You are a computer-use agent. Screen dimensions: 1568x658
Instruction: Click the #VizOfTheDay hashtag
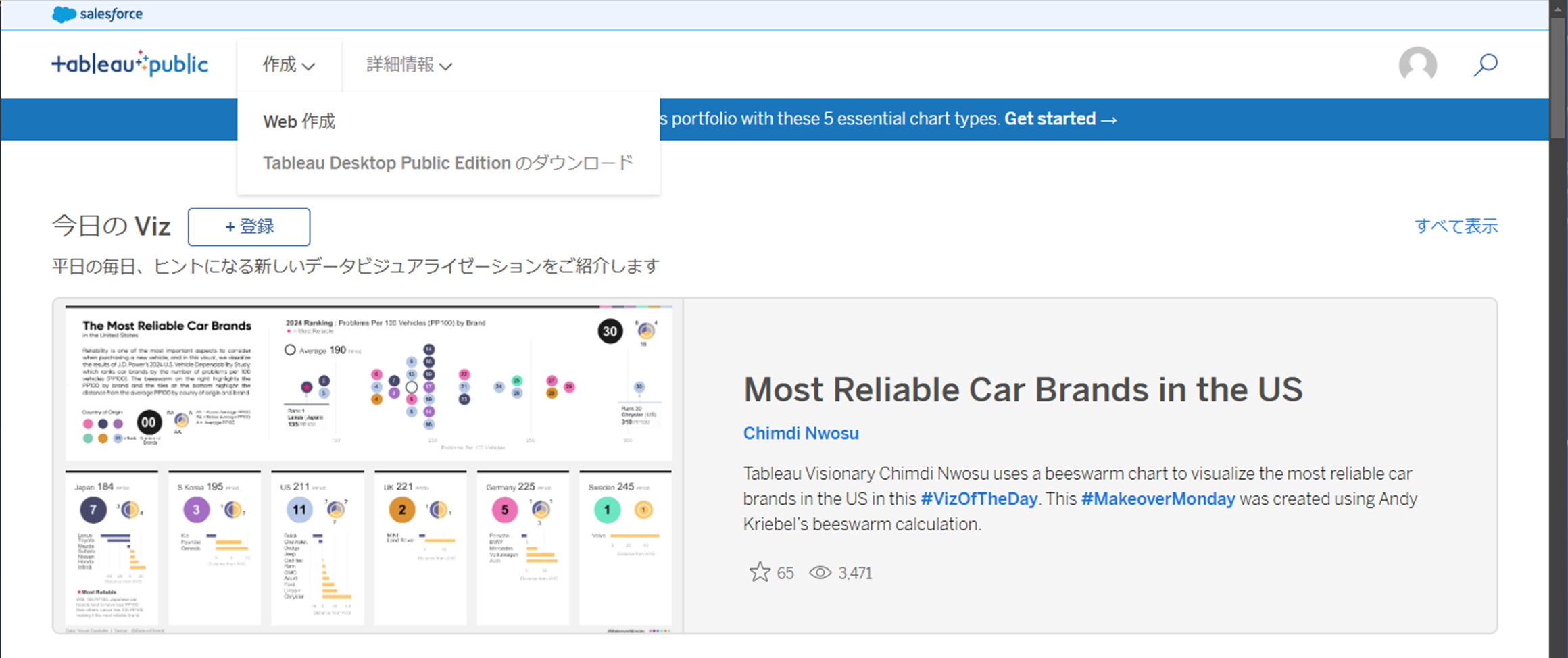pyautogui.click(x=979, y=499)
